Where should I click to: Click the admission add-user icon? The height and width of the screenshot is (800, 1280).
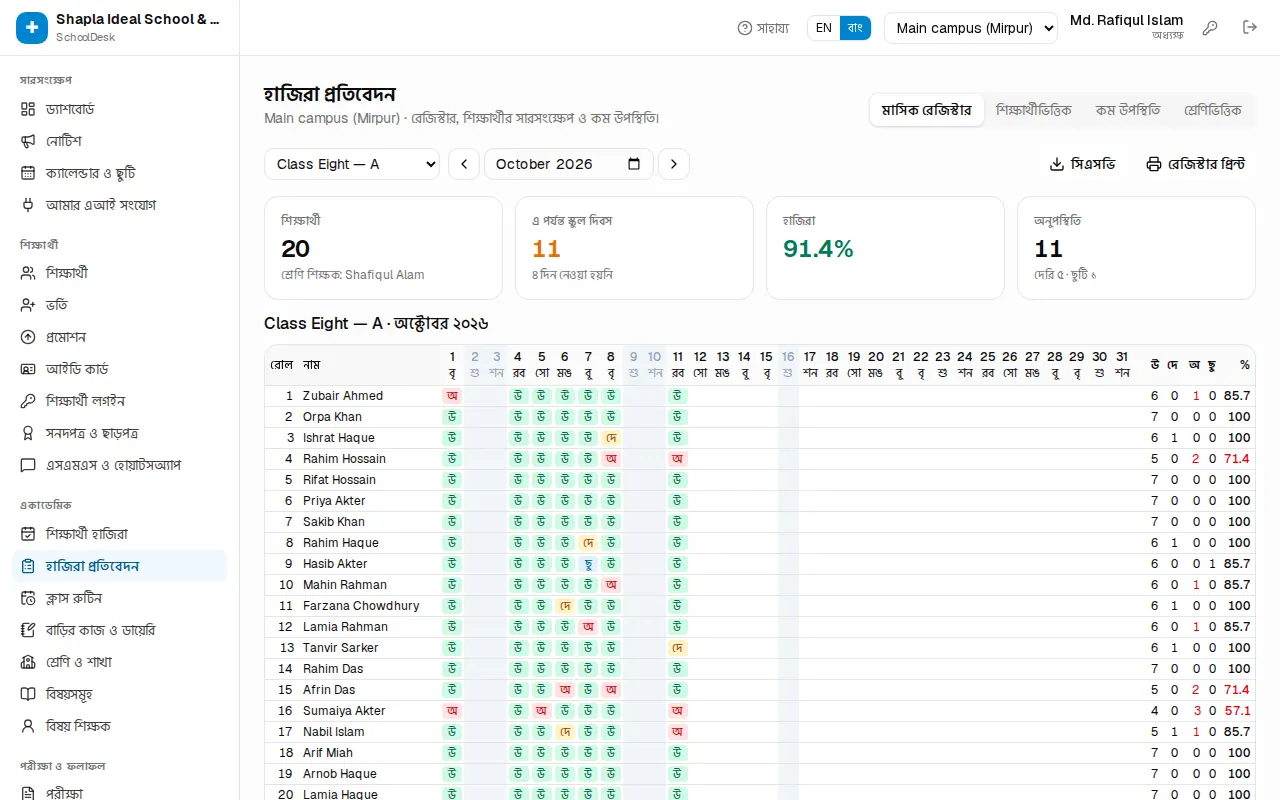pos(28,305)
